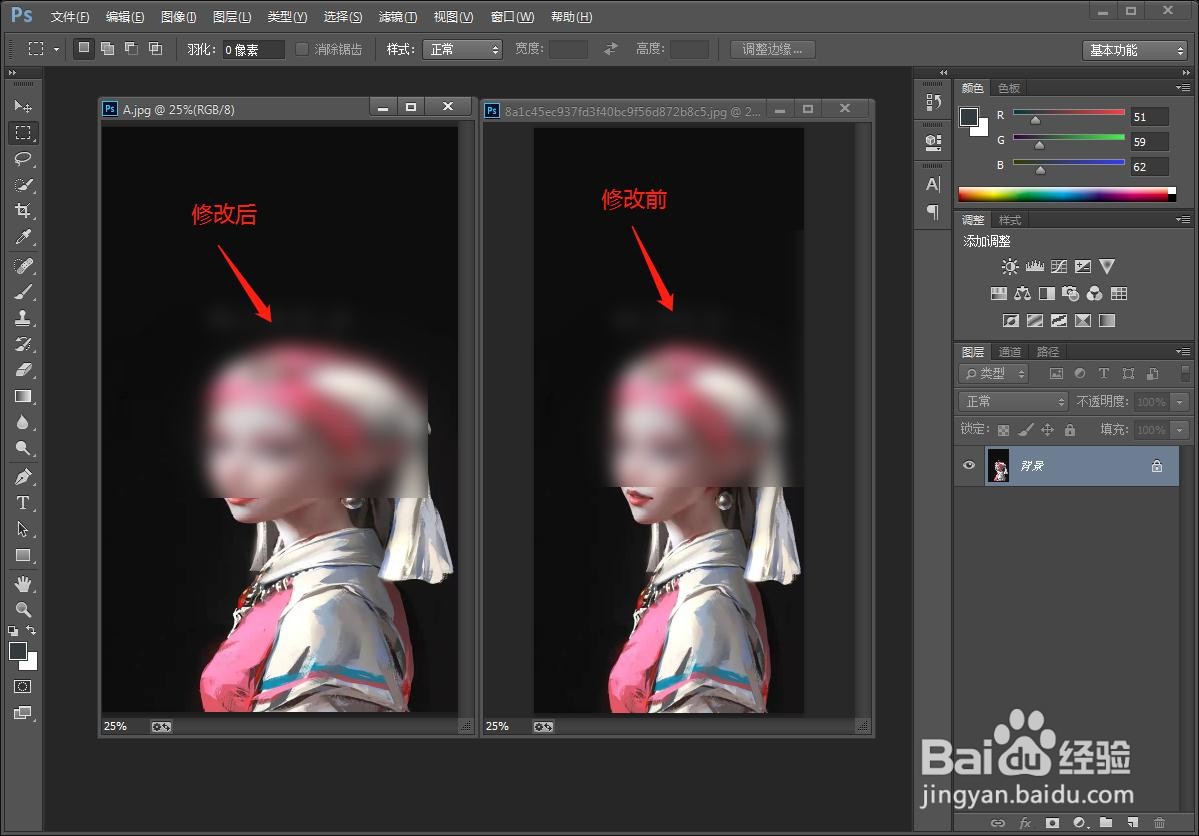Open the 图像(I) menu
Image resolution: width=1199 pixels, height=836 pixels.
(x=178, y=17)
